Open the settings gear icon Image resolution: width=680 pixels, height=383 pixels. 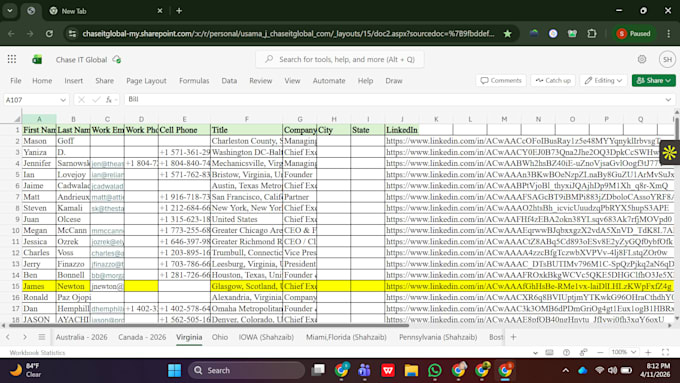point(642,59)
